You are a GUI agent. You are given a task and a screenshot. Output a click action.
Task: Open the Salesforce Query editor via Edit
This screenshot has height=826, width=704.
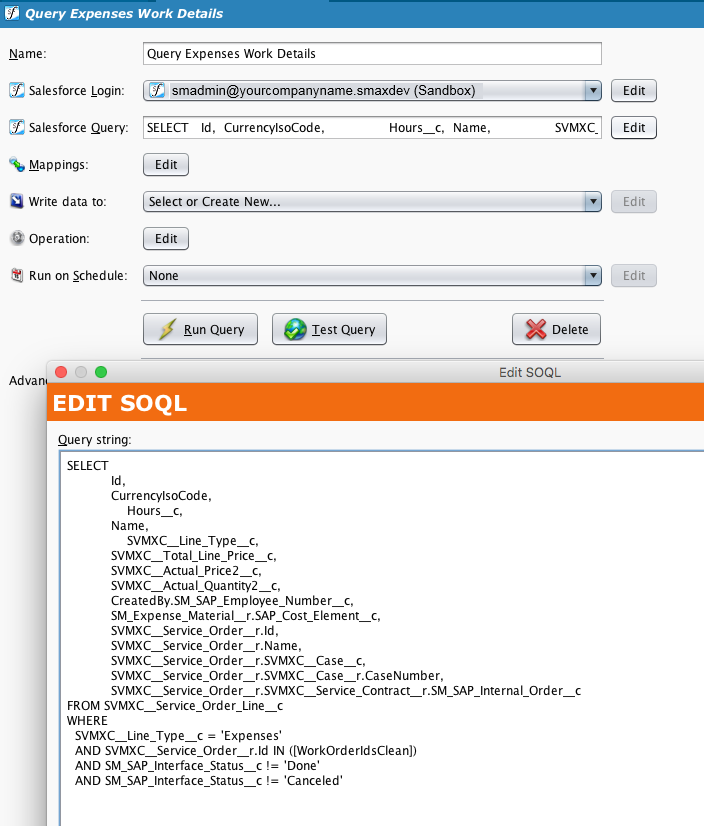tap(634, 128)
